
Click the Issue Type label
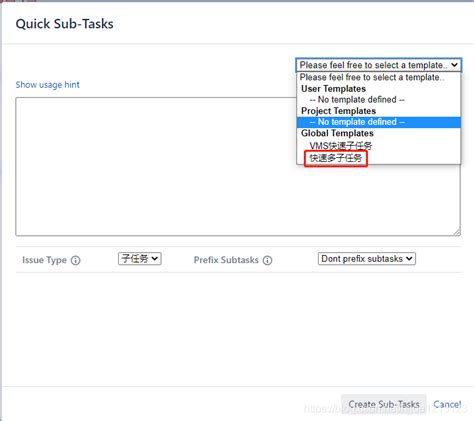click(44, 260)
